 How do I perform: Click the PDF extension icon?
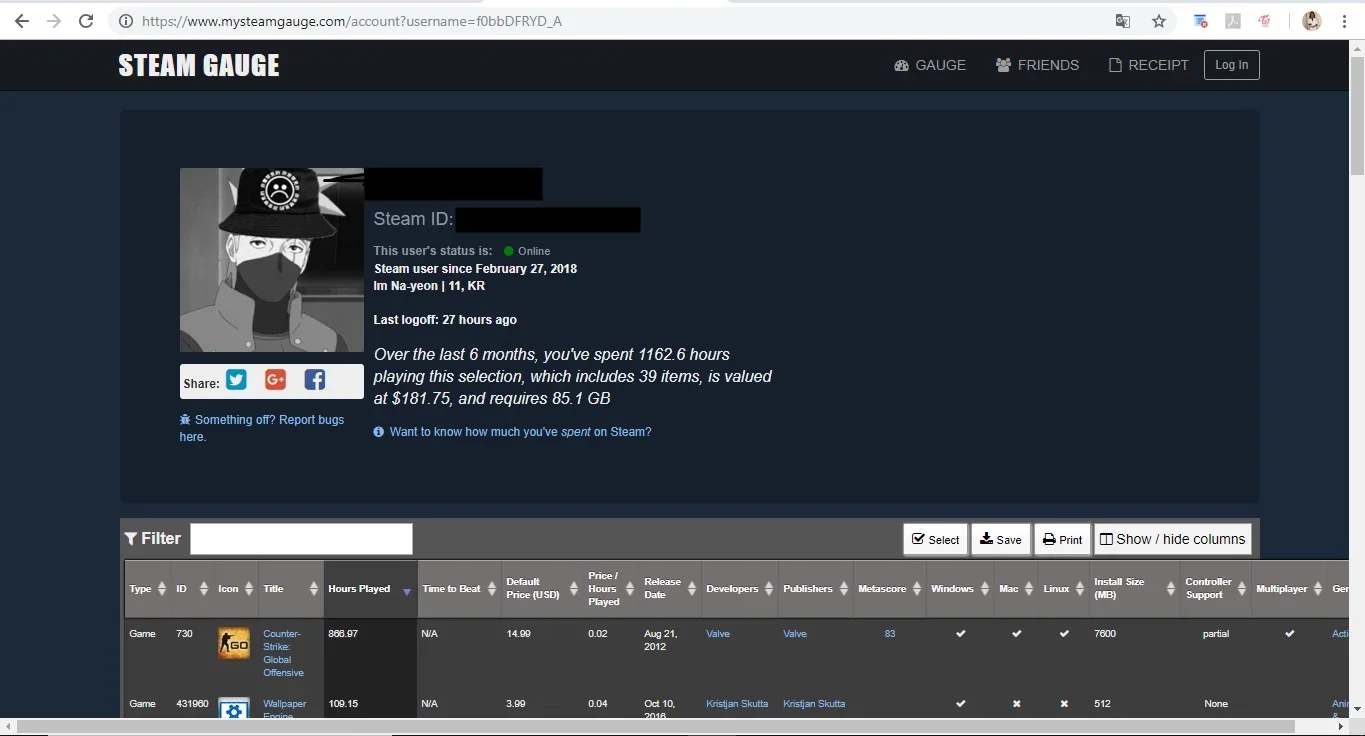tap(1233, 21)
